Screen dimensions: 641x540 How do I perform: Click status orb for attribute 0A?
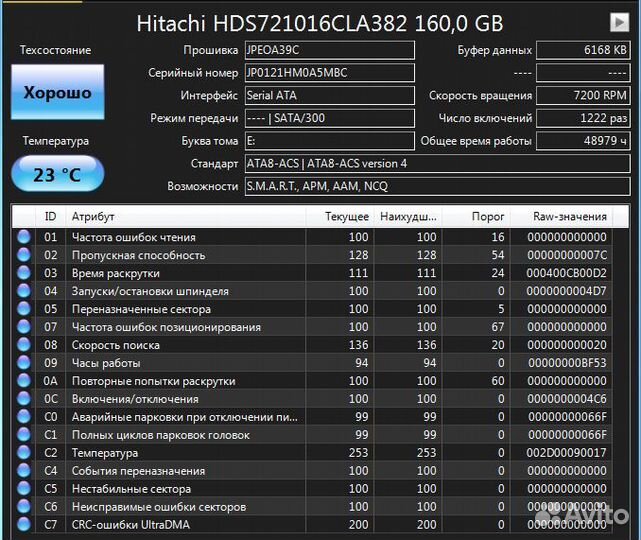click(x=24, y=381)
